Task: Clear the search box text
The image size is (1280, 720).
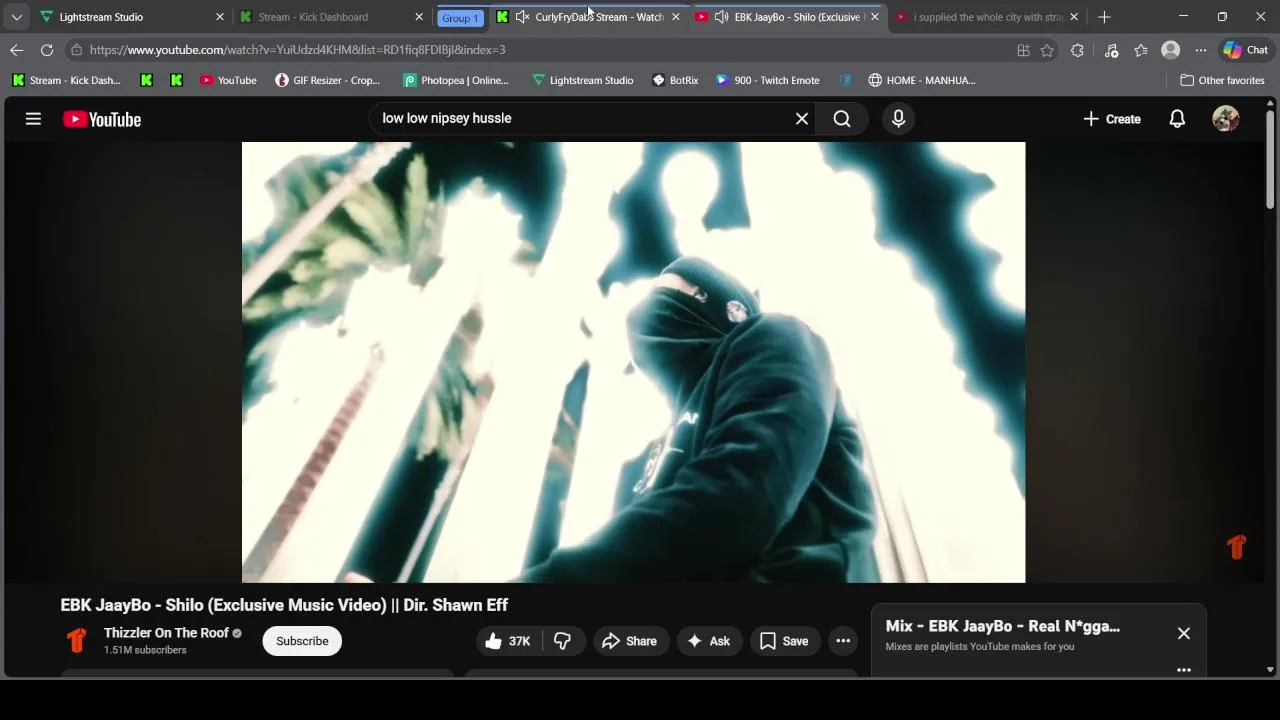Action: (802, 119)
